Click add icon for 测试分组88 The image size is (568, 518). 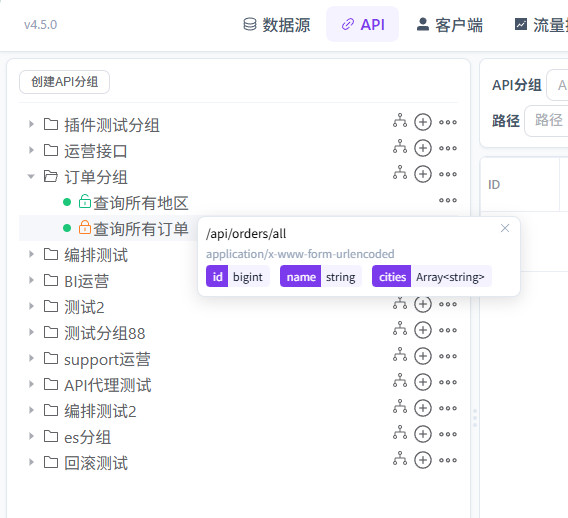click(x=423, y=330)
